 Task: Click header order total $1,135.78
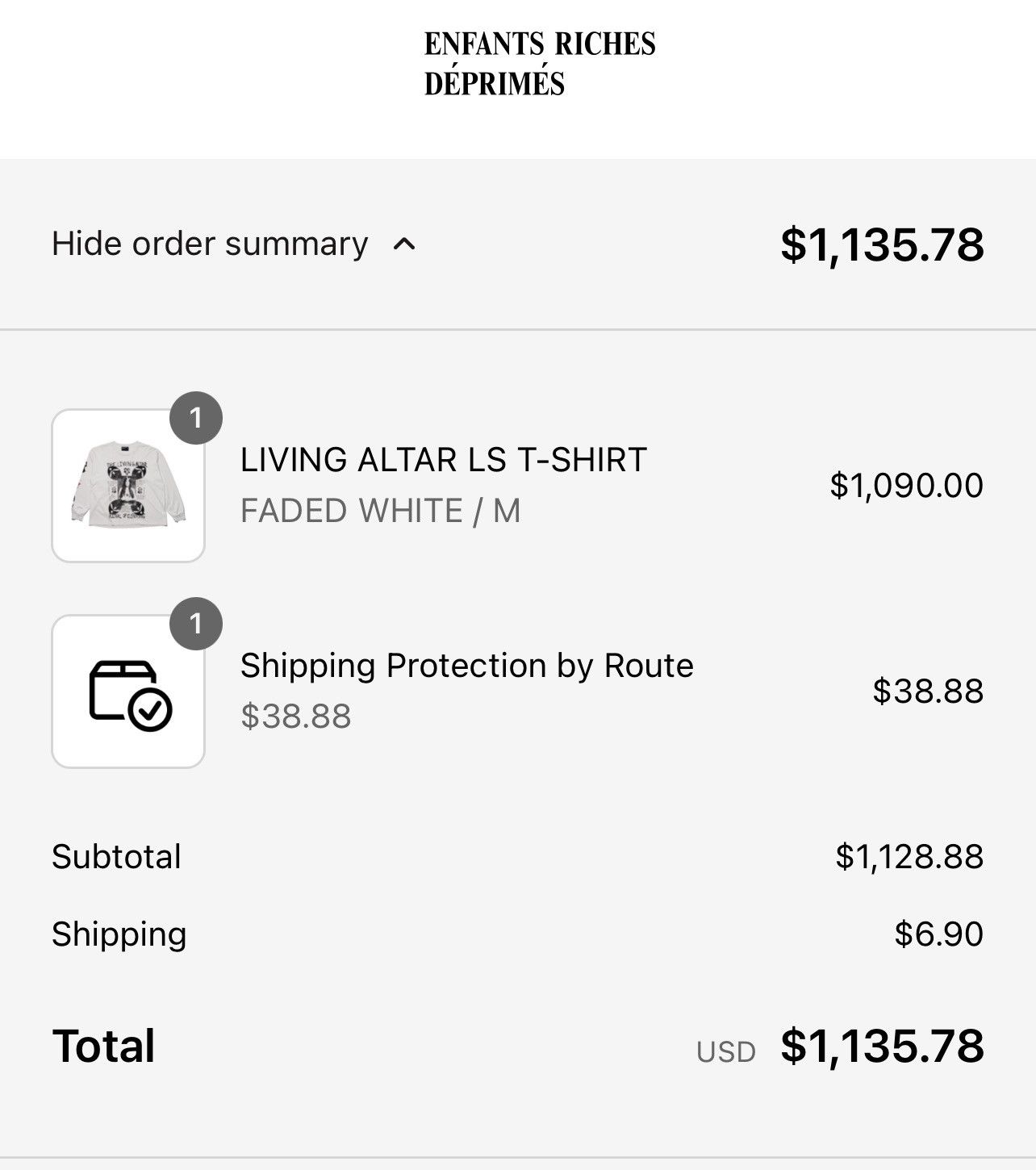click(882, 244)
